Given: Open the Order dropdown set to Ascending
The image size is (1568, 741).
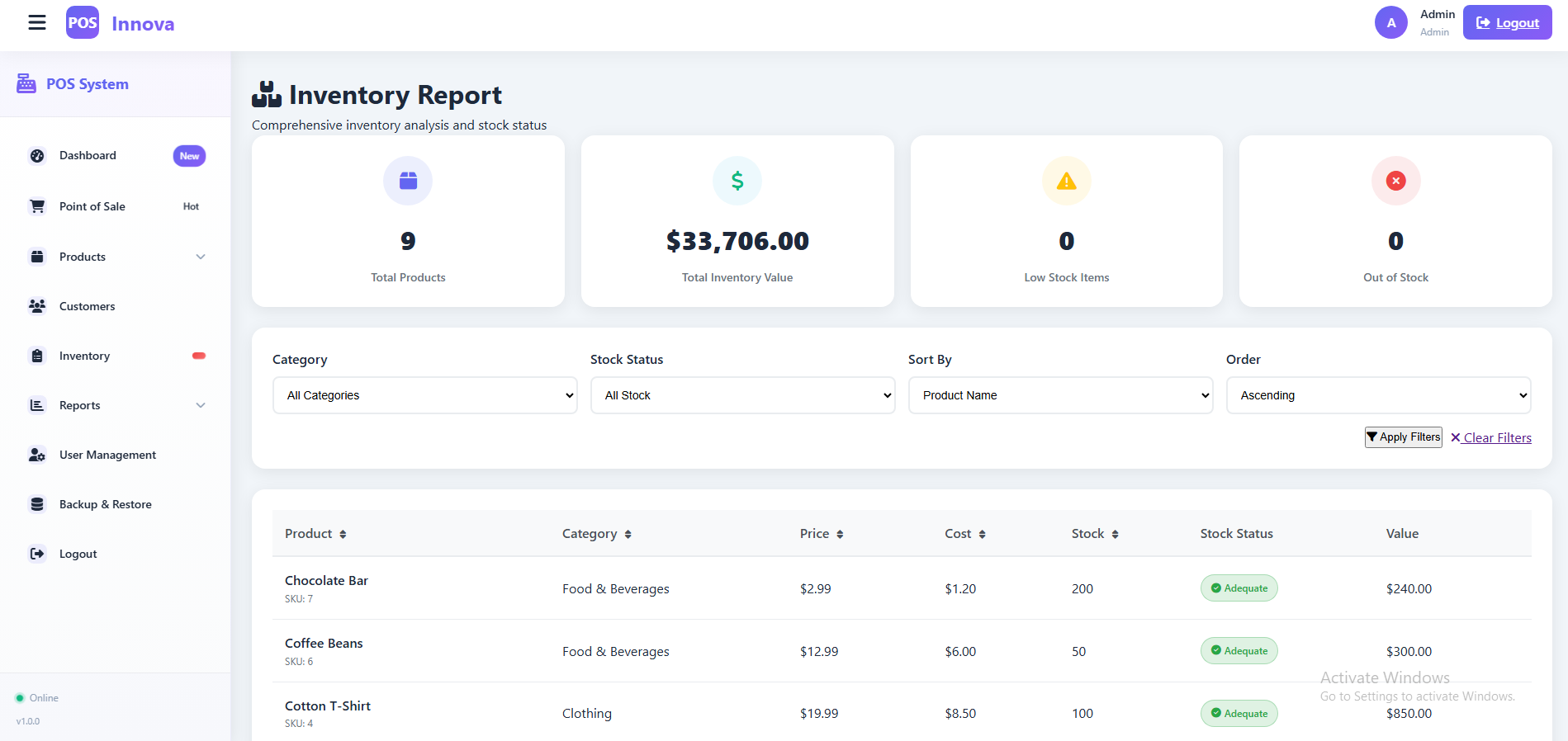Looking at the screenshot, I should (1378, 395).
